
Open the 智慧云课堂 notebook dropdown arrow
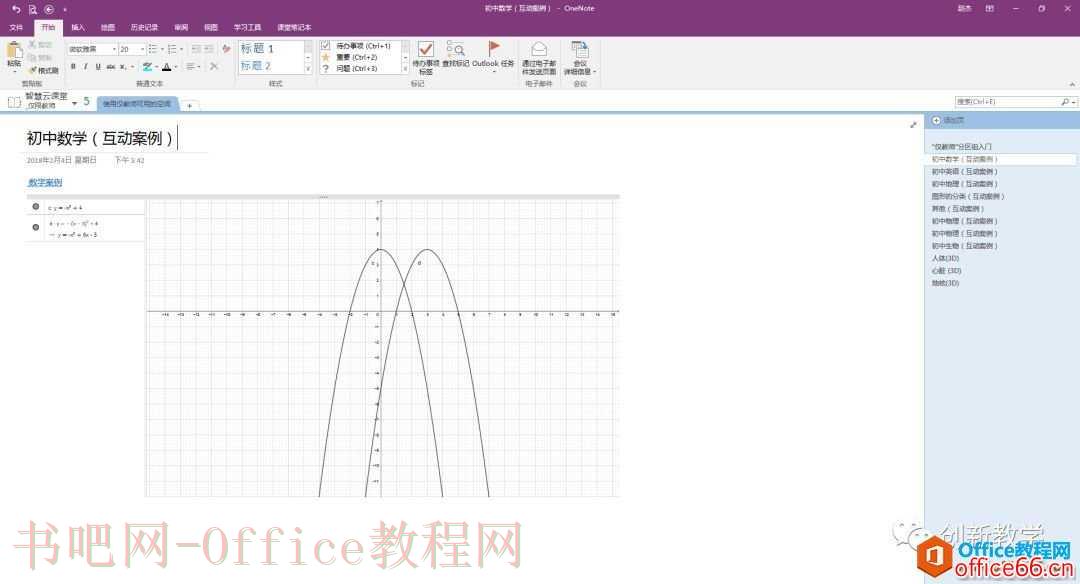coord(74,103)
